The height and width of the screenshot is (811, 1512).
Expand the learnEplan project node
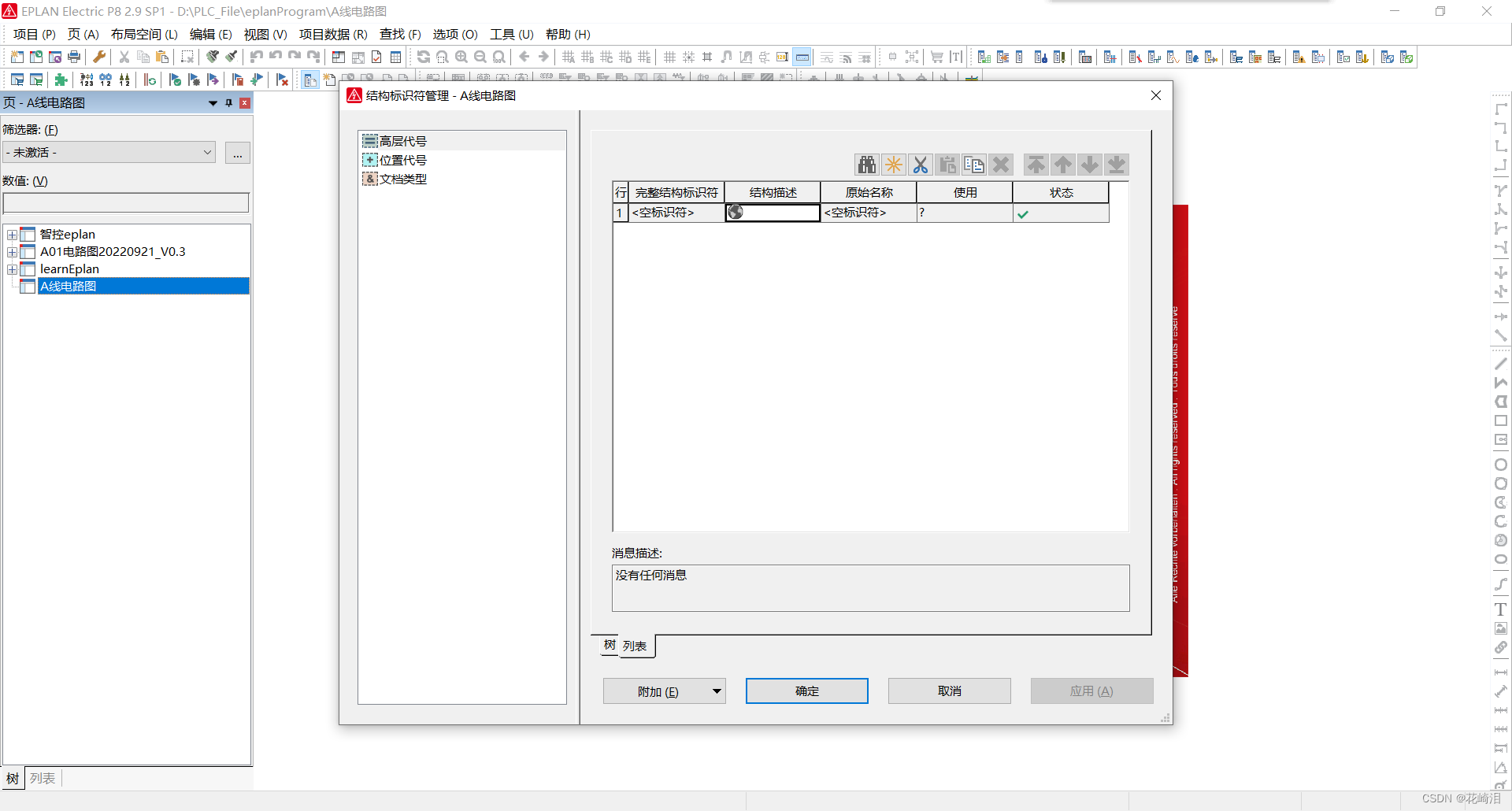pos(12,269)
